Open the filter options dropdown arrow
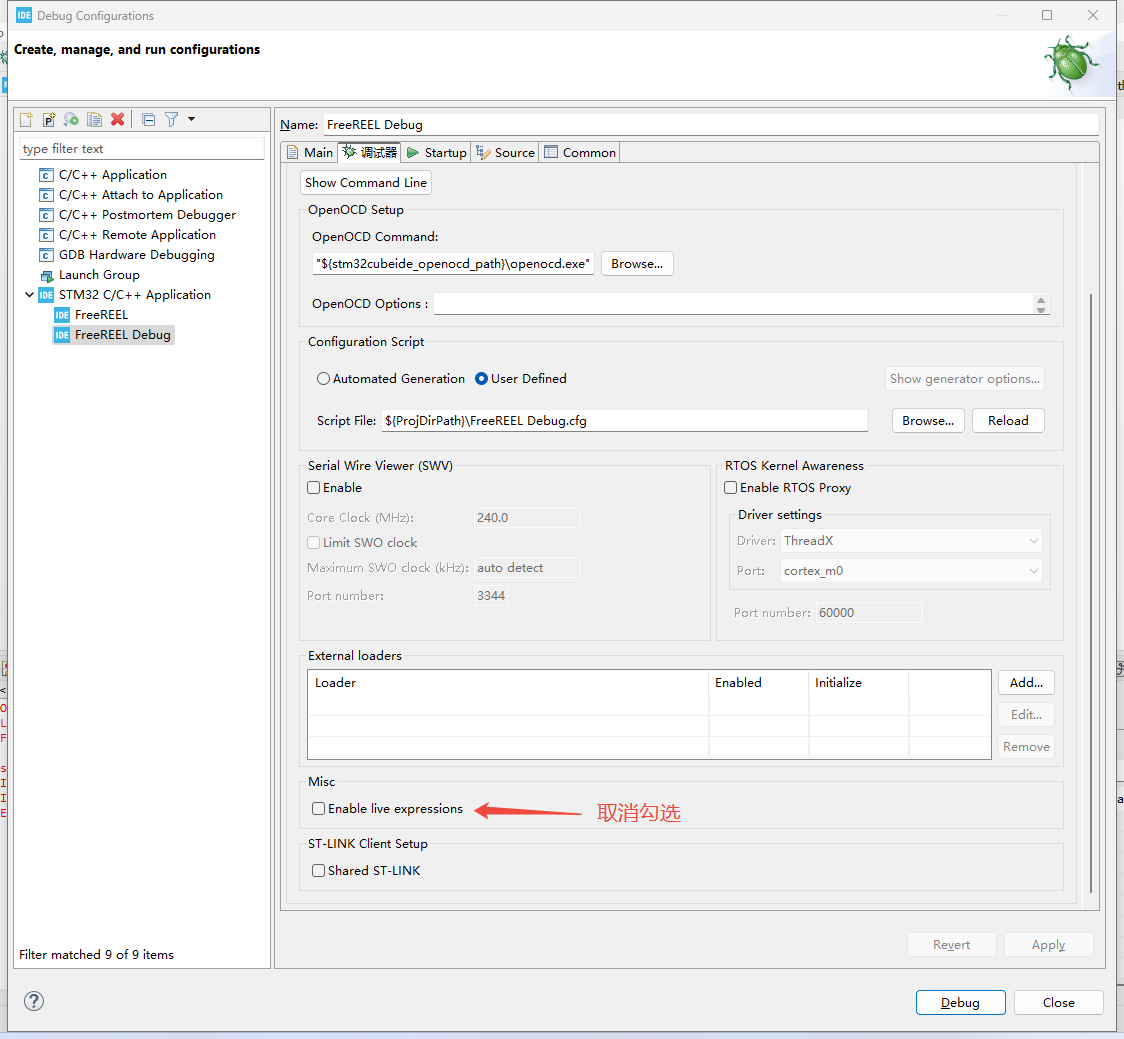The image size is (1124, 1039). [x=191, y=119]
